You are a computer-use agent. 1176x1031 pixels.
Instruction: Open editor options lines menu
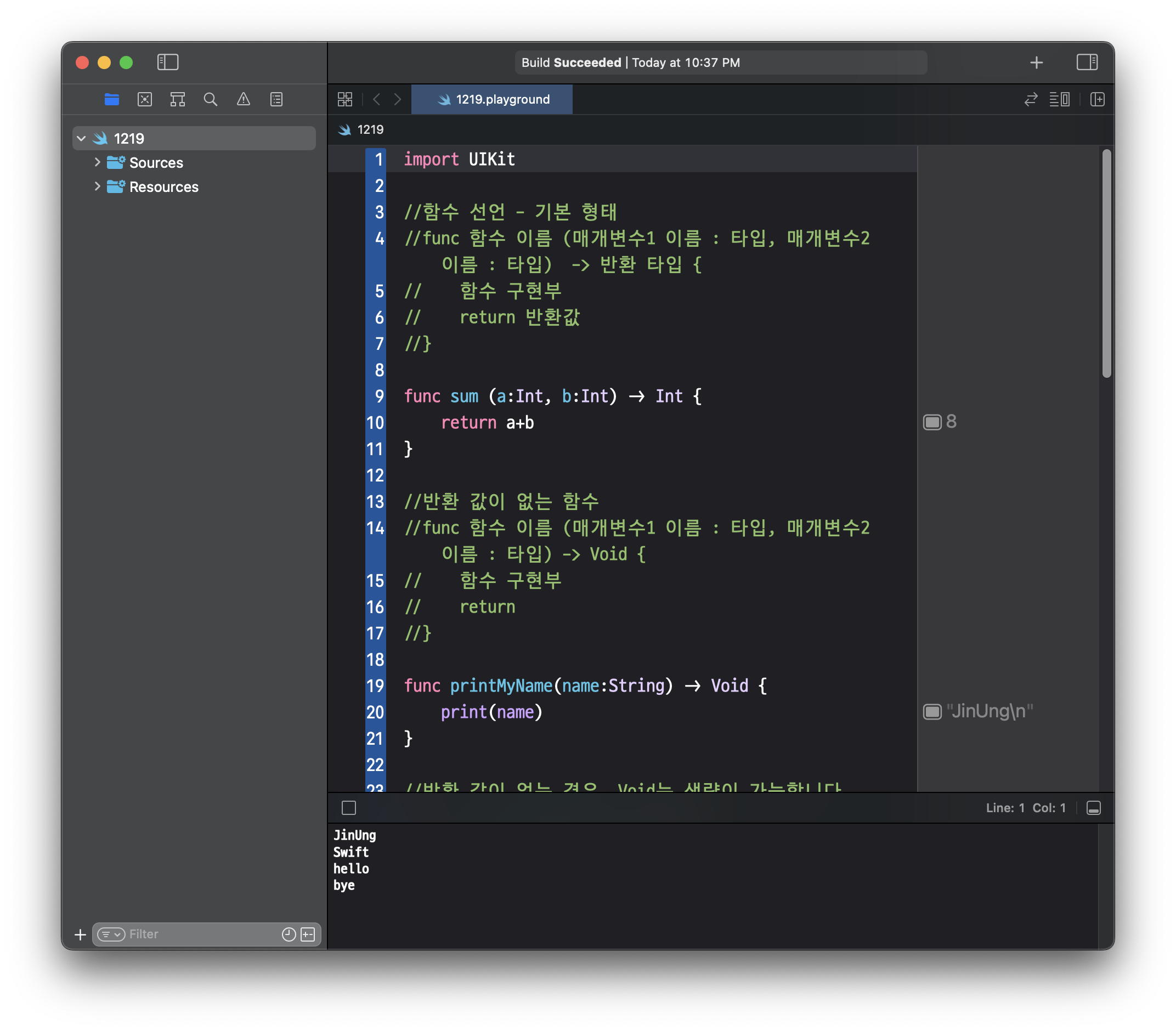pyautogui.click(x=1059, y=99)
